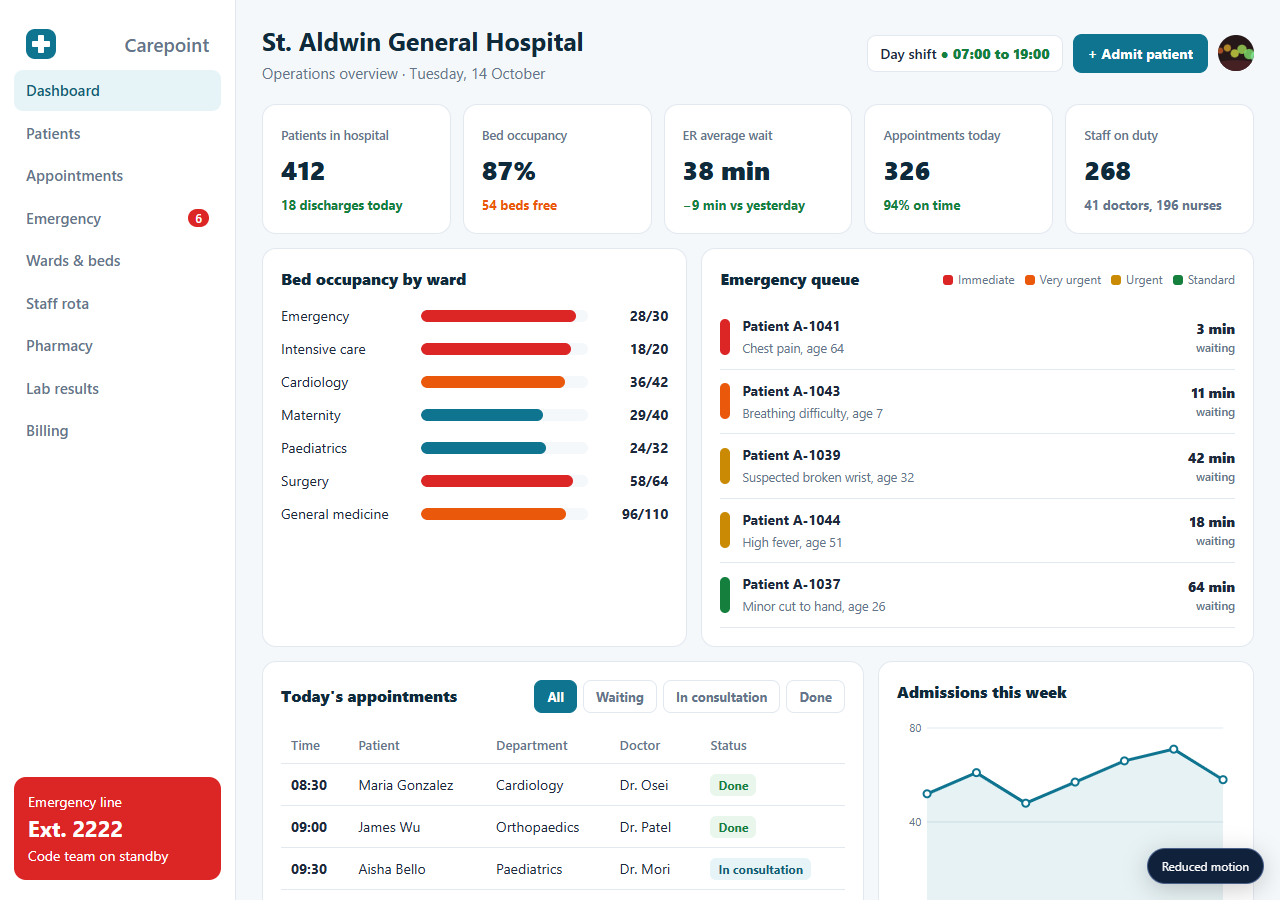1280x900 pixels.
Task: Open Wards & beds in sidebar
Action: (117, 261)
